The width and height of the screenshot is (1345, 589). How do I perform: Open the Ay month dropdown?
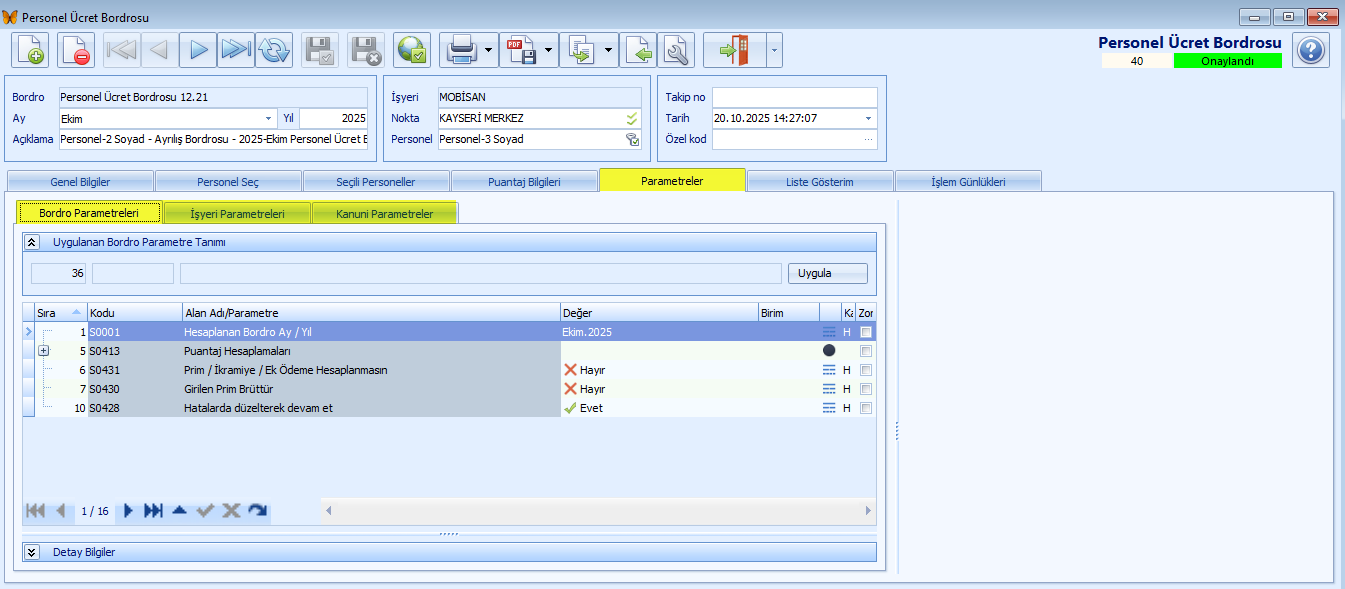coord(269,118)
